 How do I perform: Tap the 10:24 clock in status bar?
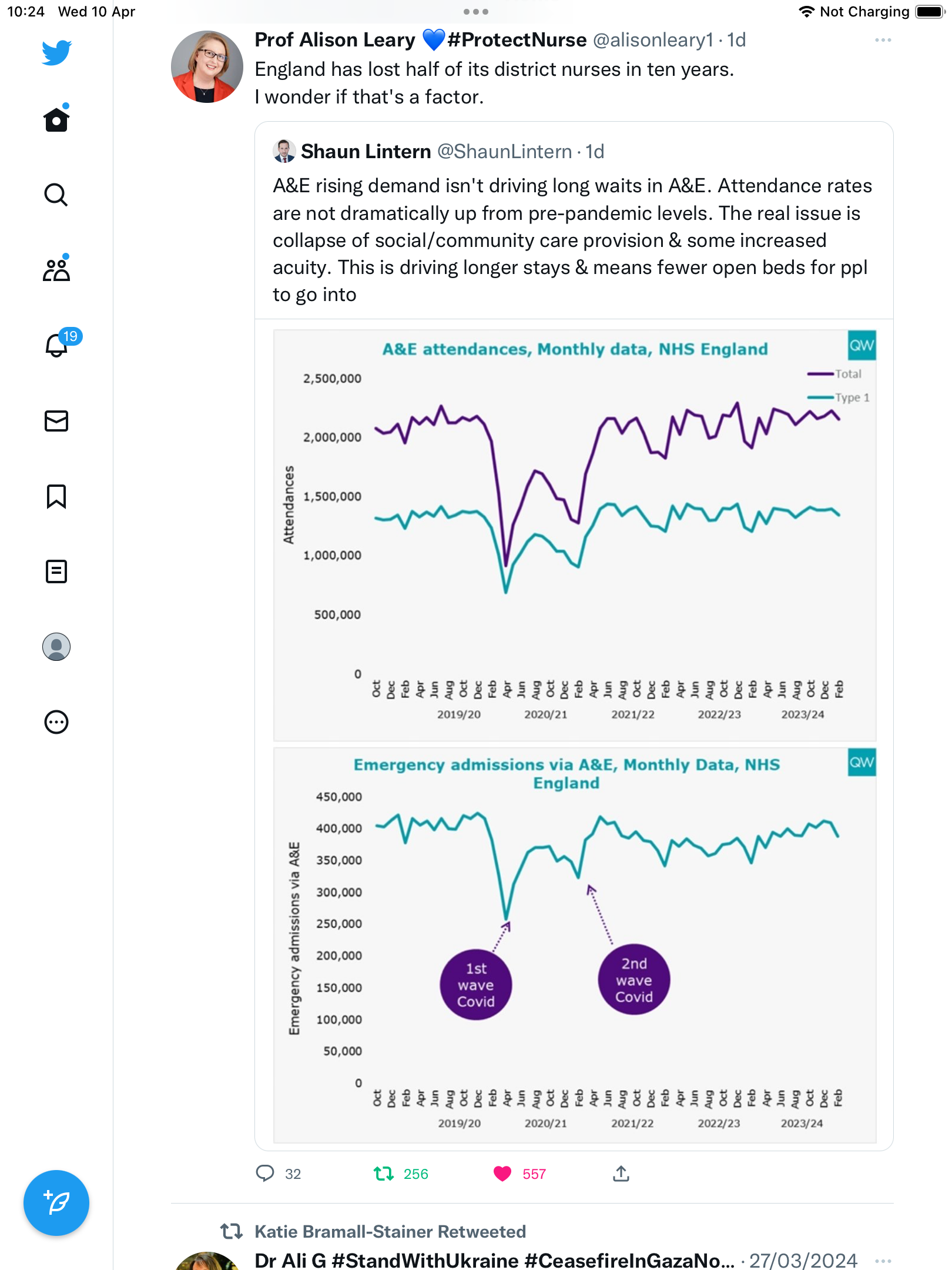click(x=25, y=12)
